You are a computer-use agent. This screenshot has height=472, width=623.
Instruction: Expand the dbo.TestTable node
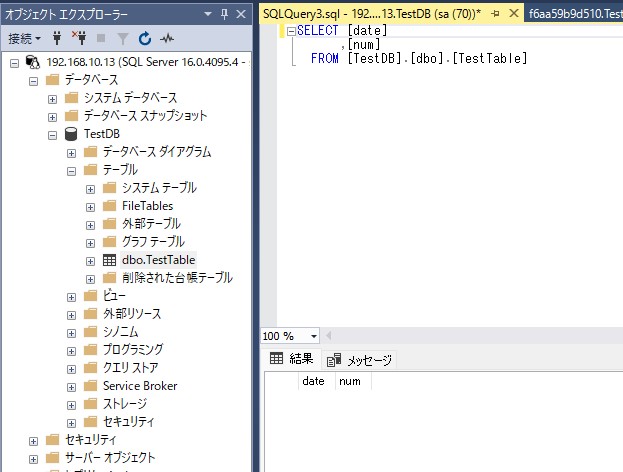(91, 261)
